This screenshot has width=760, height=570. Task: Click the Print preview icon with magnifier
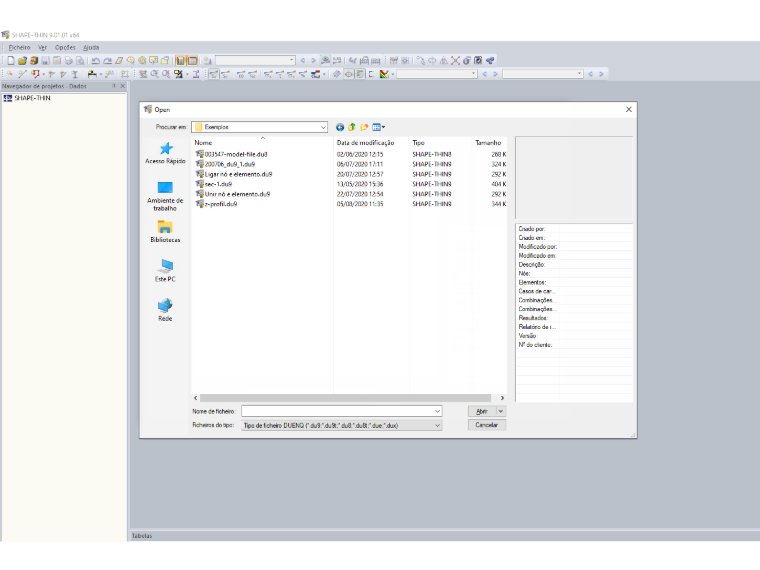80,61
